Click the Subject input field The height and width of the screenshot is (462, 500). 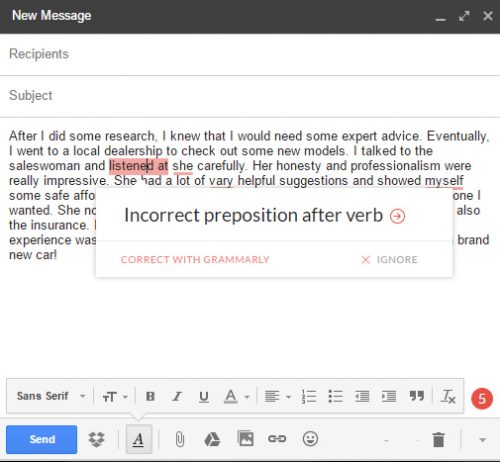pyautogui.click(x=250, y=96)
